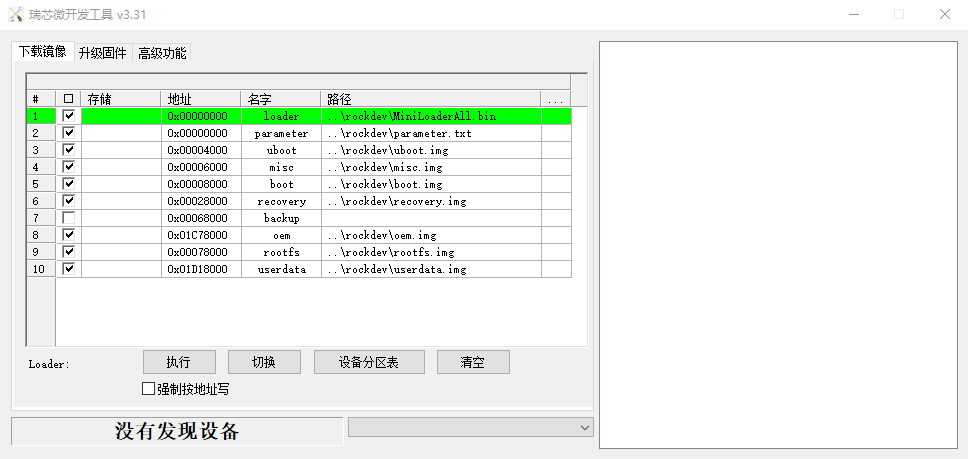Switch to the 高级功能 tab
The image size is (968, 459).
click(x=162, y=53)
